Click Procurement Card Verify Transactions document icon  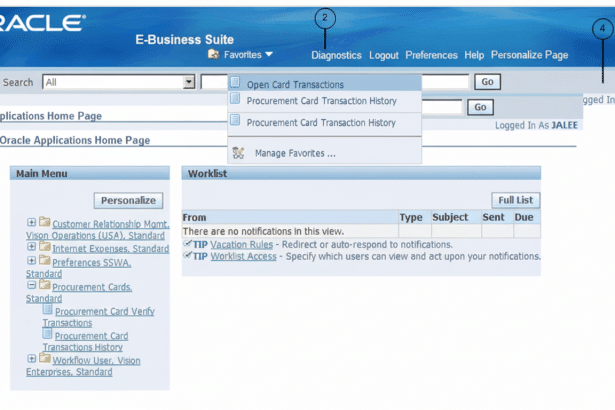point(47,310)
